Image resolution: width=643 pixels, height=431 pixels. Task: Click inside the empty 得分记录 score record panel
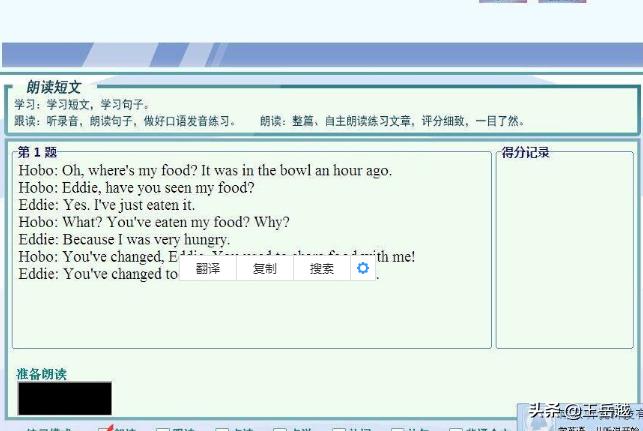tap(565, 252)
